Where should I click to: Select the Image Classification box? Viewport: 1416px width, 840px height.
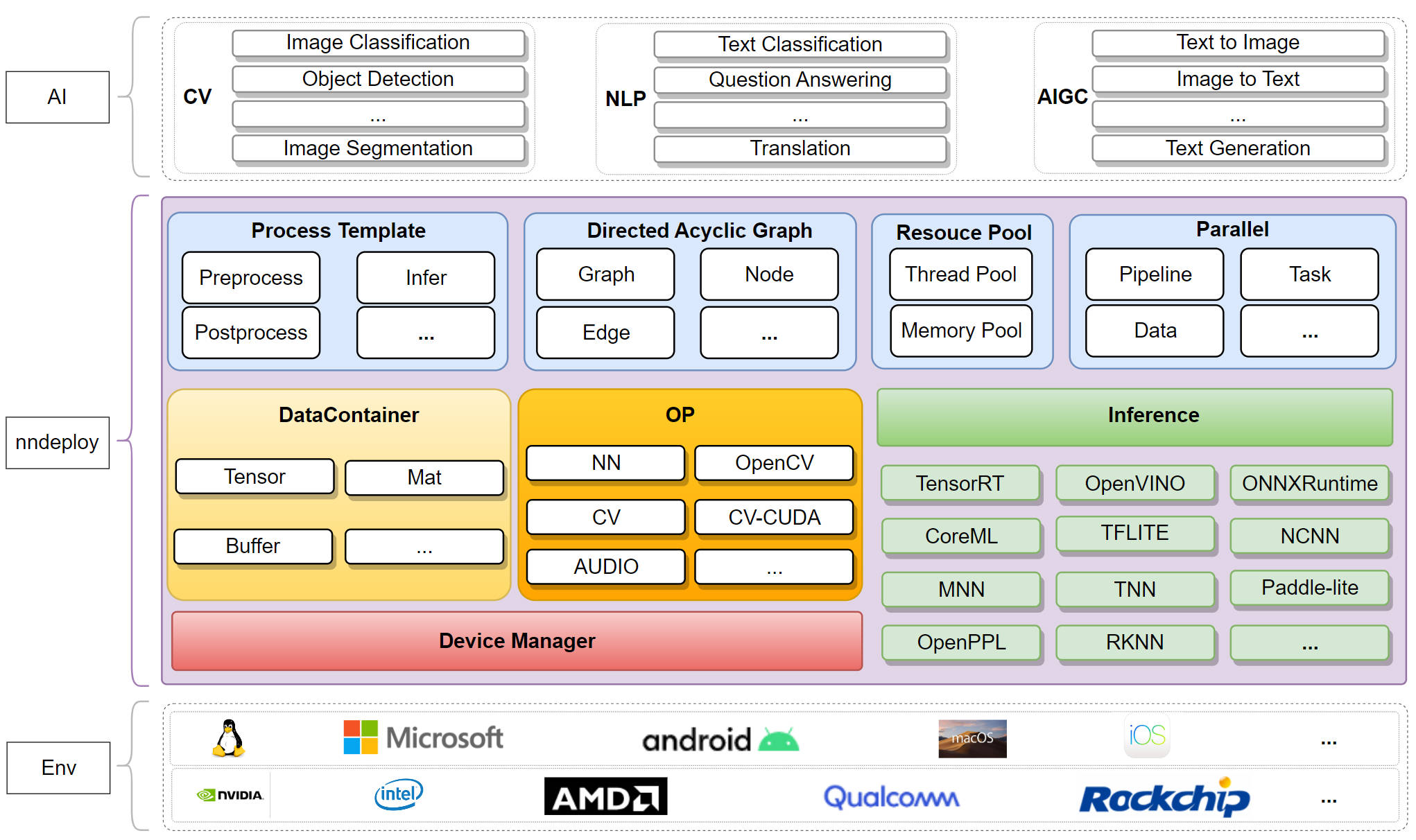click(378, 43)
